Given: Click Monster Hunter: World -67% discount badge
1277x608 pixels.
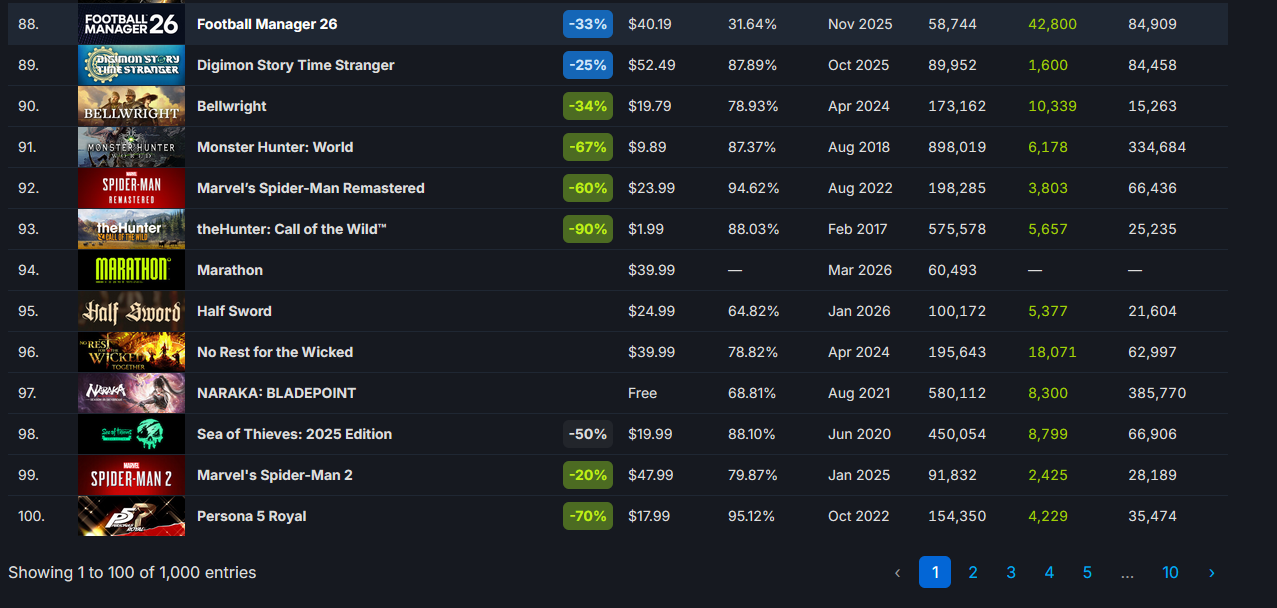Looking at the screenshot, I should 588,147.
